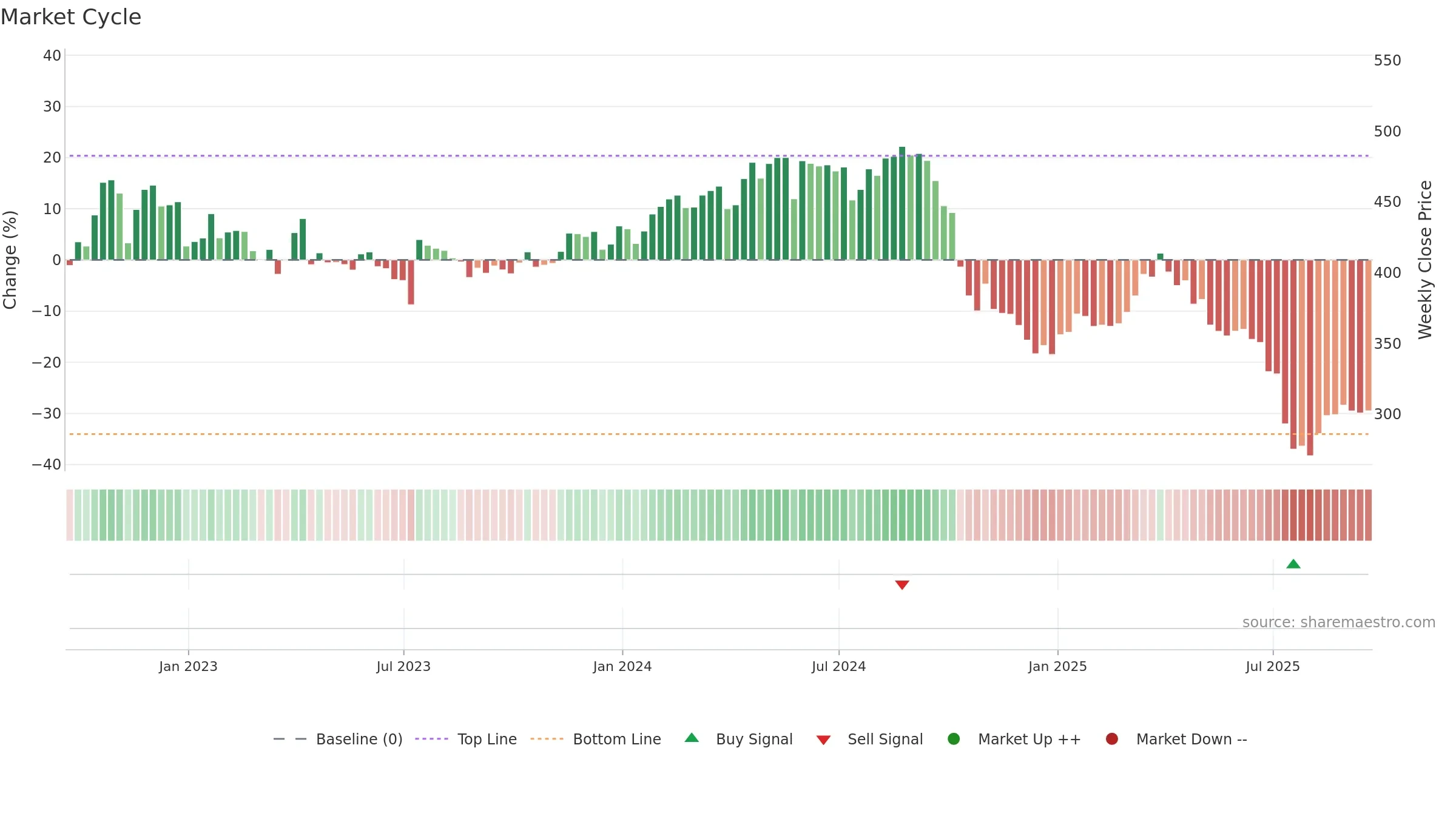
Task: Click the source: sharemaestro.com text
Action: click(x=1339, y=622)
